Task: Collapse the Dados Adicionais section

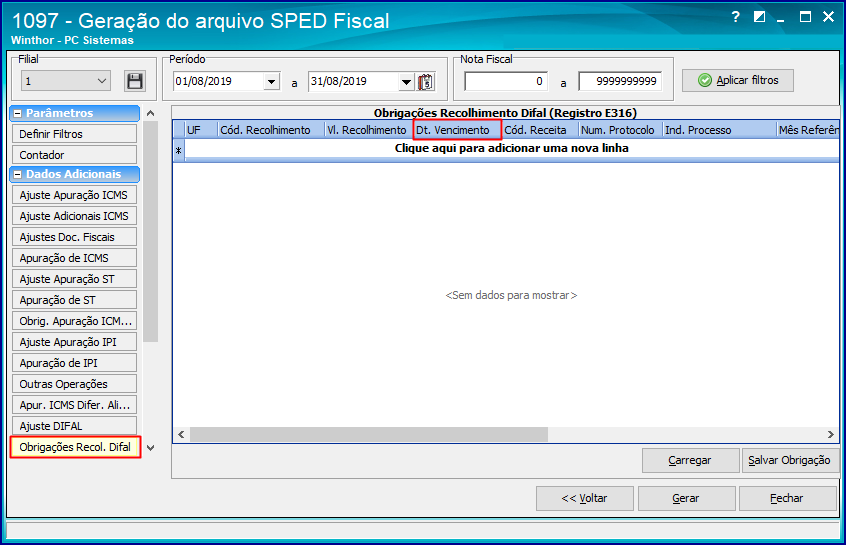Action: [18, 174]
